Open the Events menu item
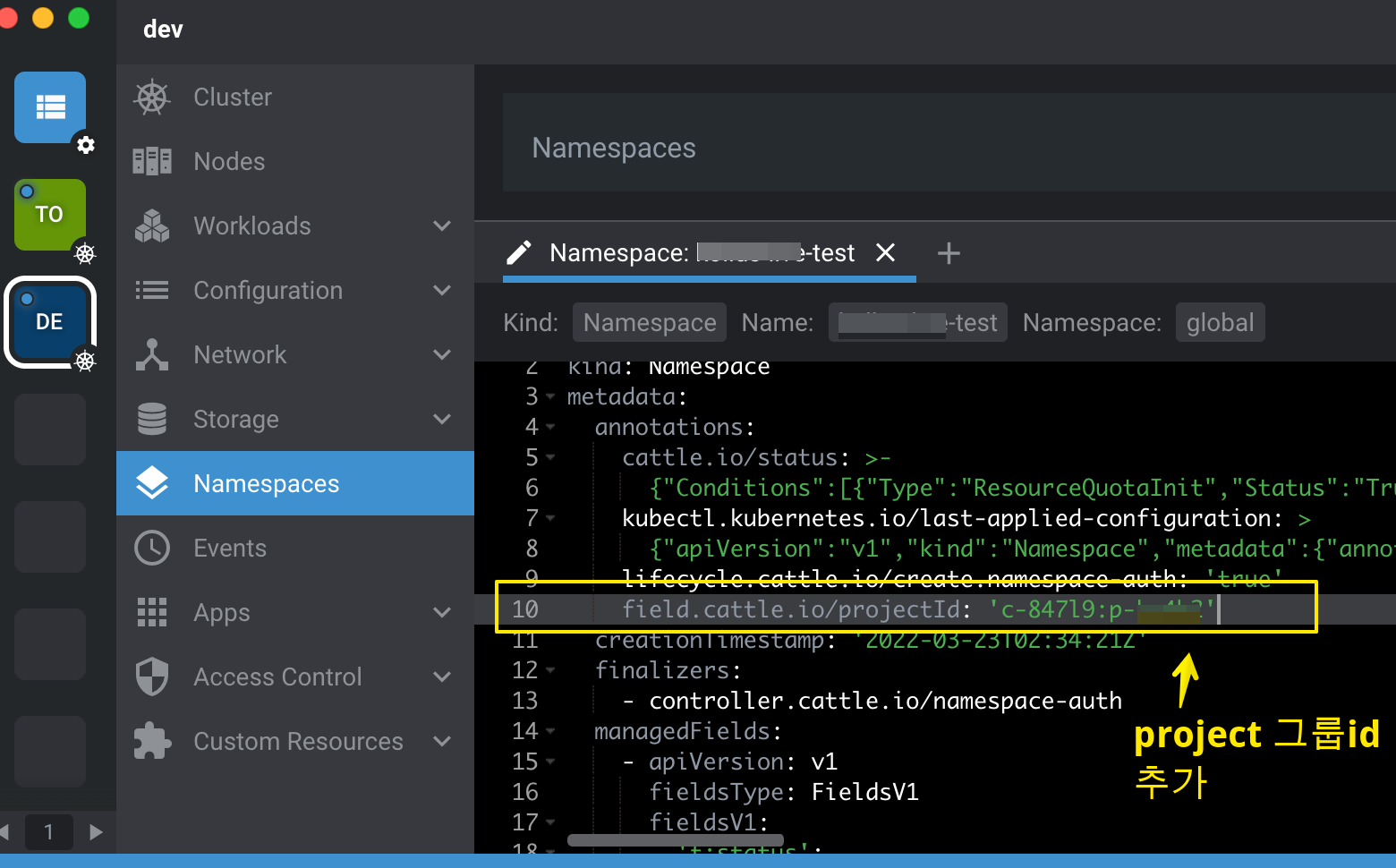 click(295, 548)
